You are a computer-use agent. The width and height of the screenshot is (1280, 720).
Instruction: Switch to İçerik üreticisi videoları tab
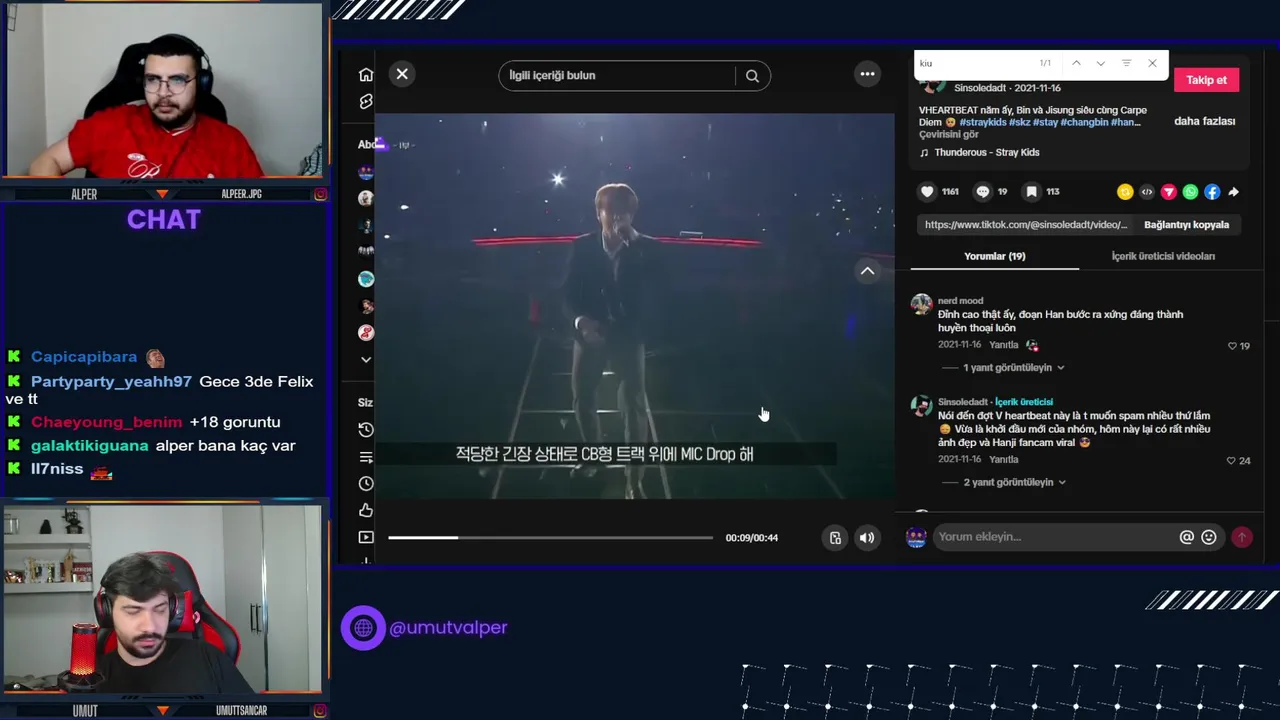click(x=1163, y=256)
